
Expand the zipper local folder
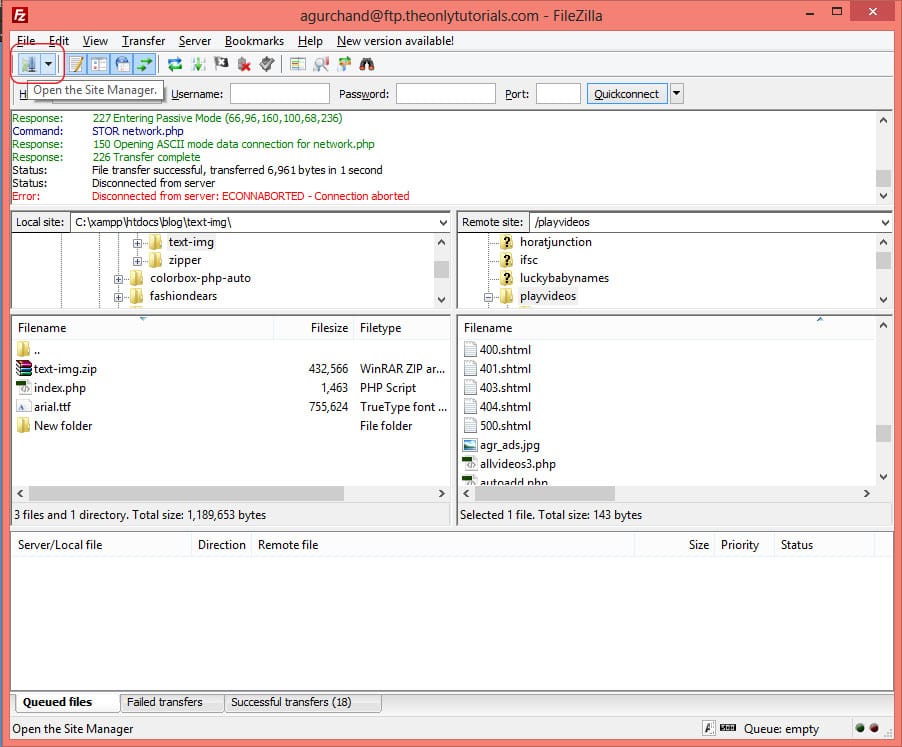[137, 261]
